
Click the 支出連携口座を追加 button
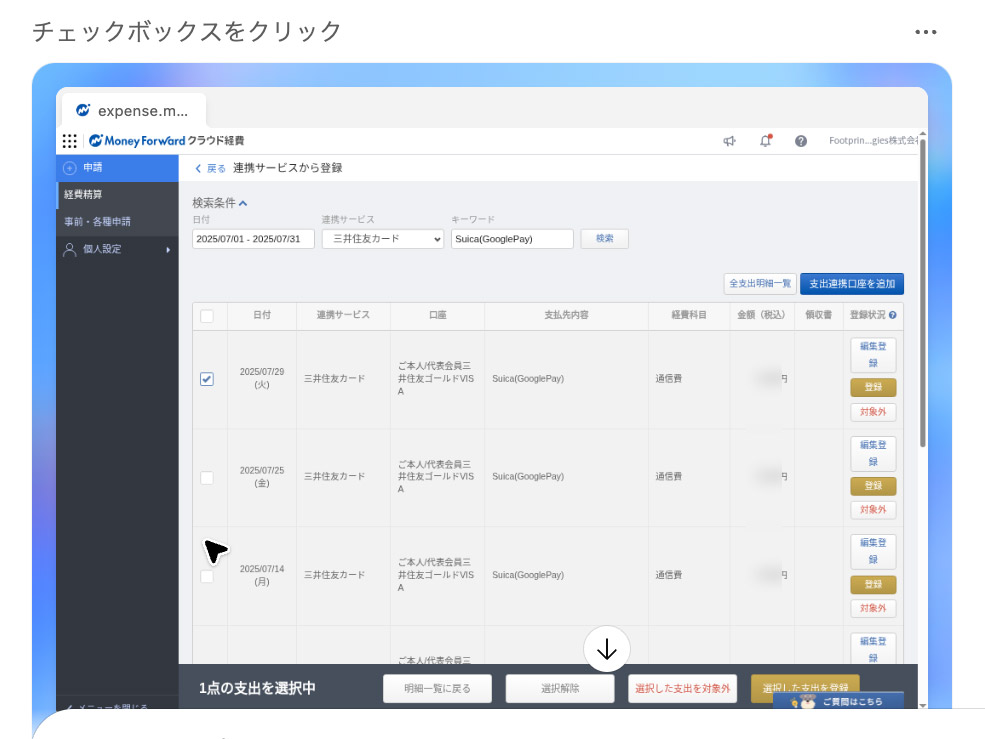pyautogui.click(x=854, y=284)
